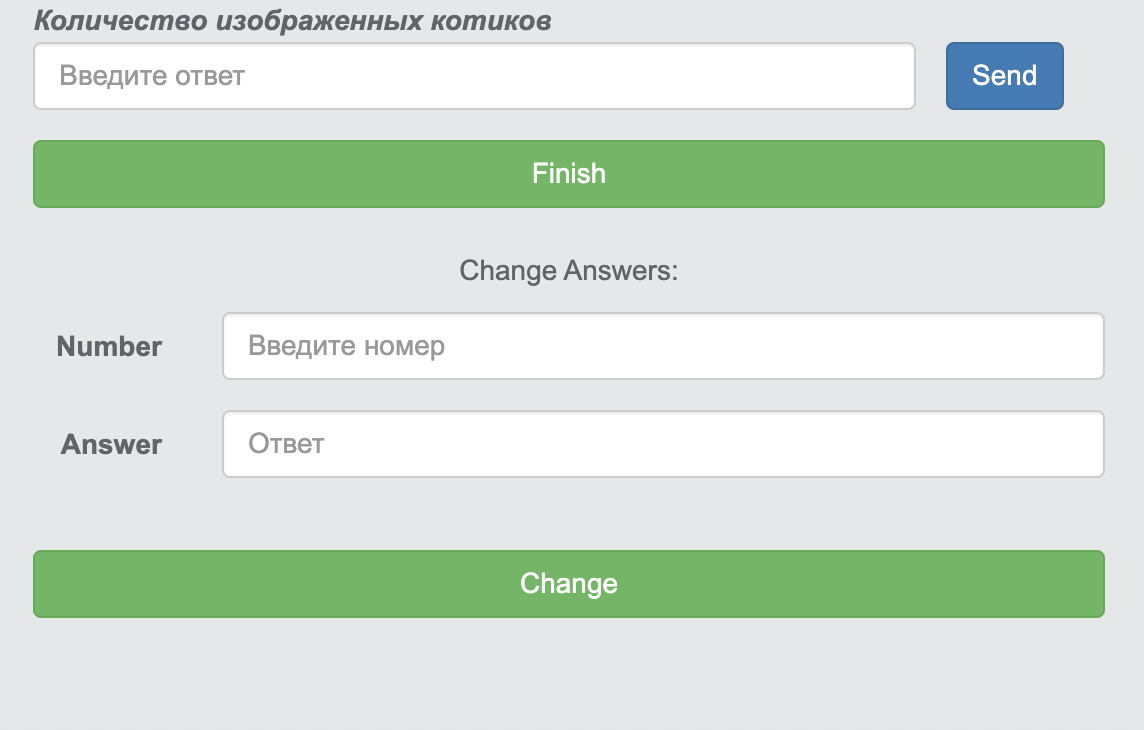Focus the Number input field
Image resolution: width=1144 pixels, height=730 pixels.
click(x=662, y=346)
